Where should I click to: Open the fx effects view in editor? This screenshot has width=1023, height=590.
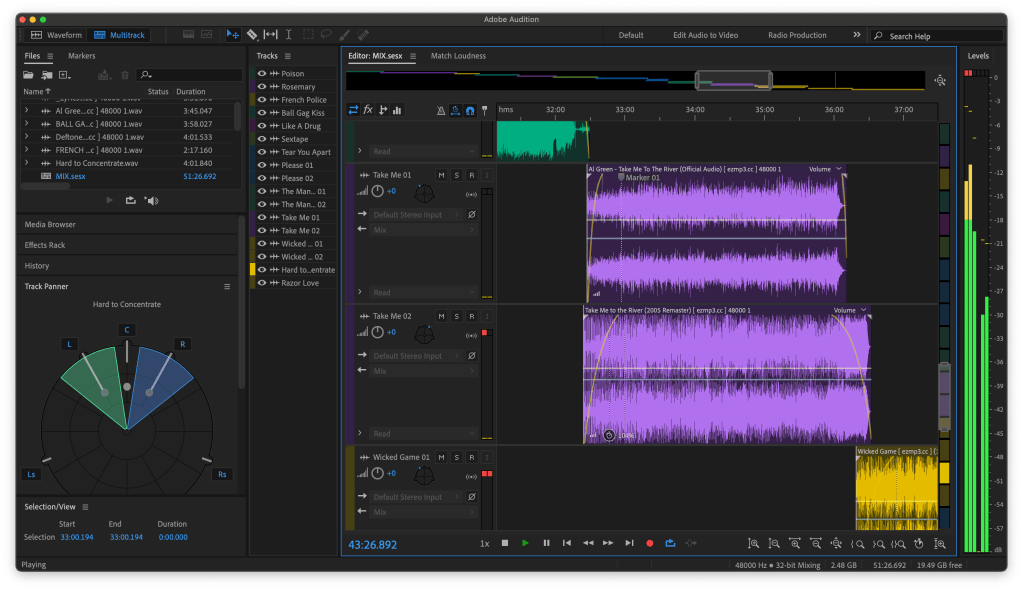click(x=368, y=110)
